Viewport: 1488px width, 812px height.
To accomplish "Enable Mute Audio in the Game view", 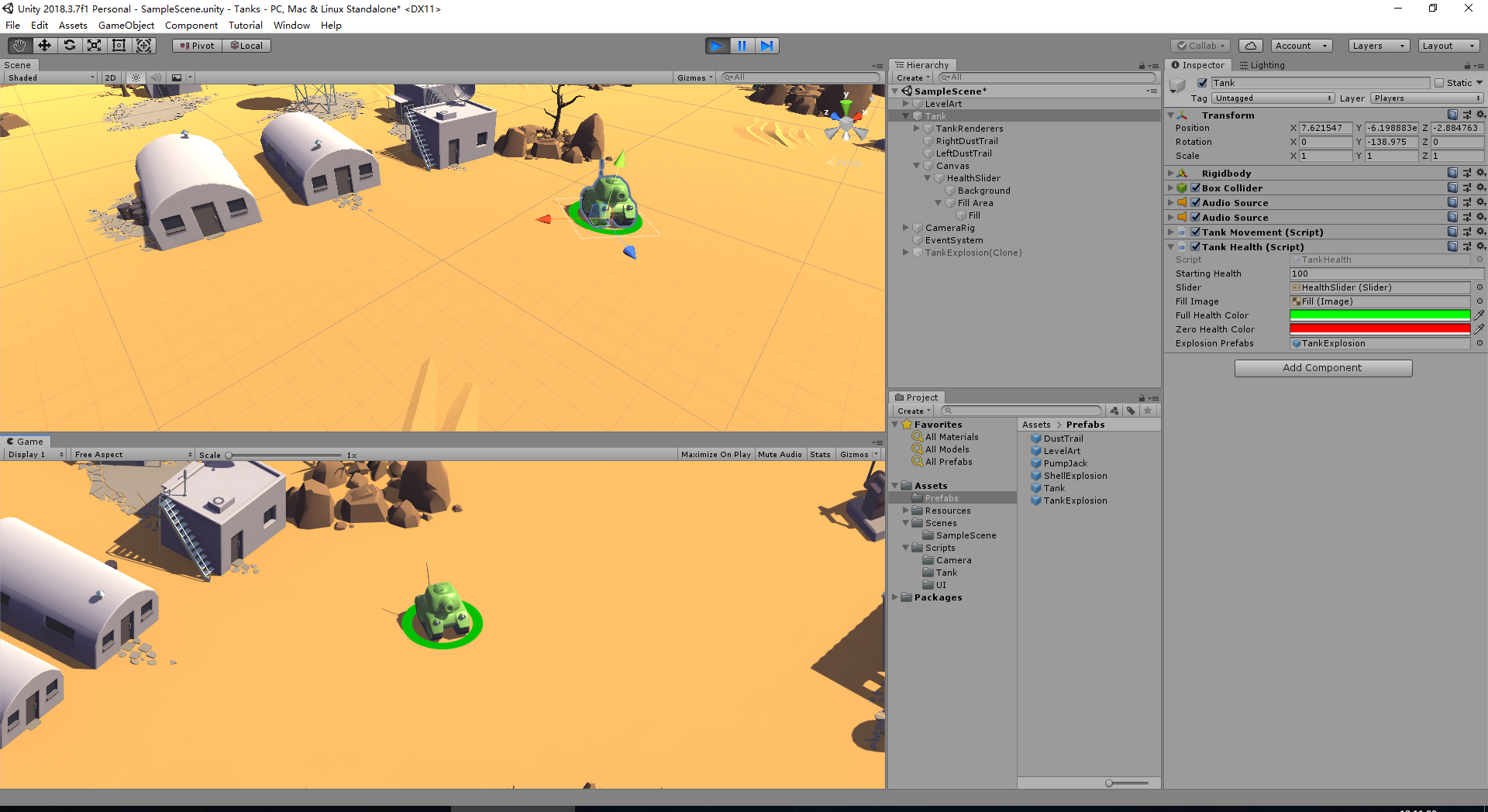I will tap(780, 454).
